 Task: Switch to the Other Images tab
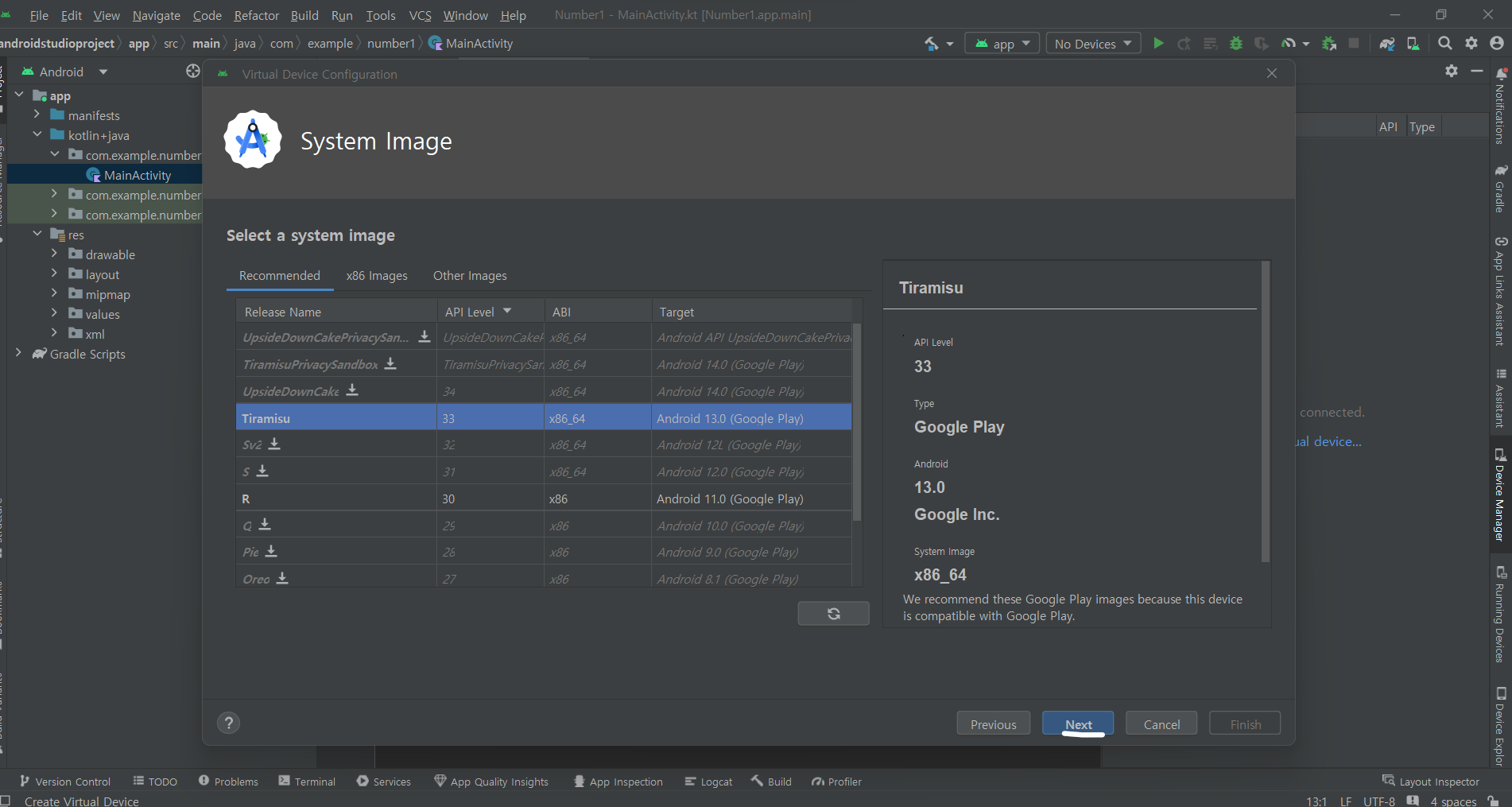(x=470, y=275)
